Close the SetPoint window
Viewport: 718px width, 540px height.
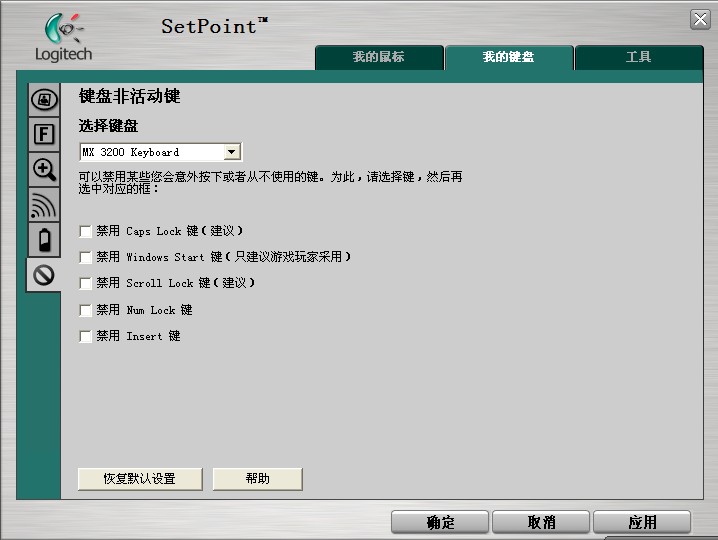700,20
